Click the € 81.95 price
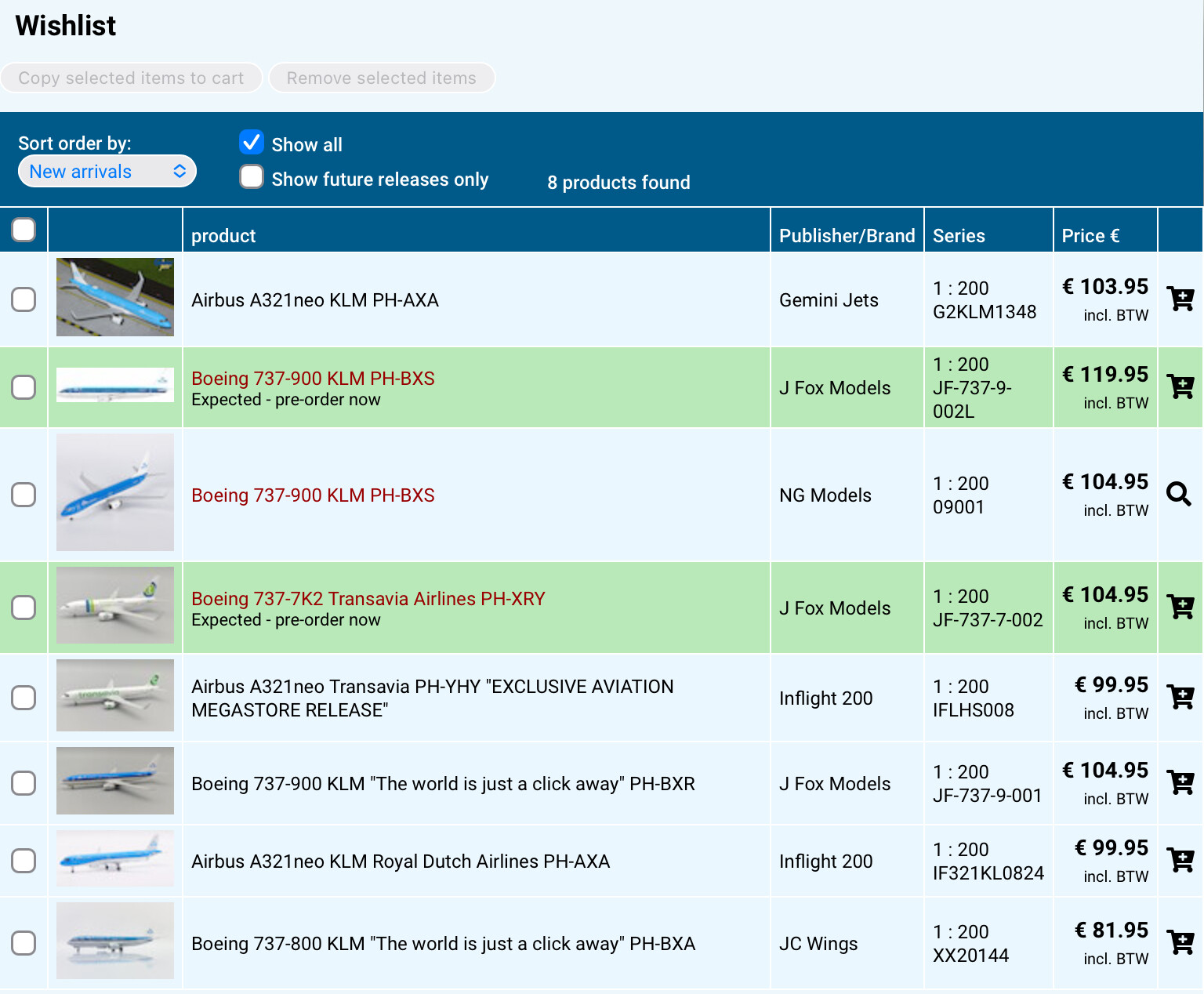 point(1112,930)
